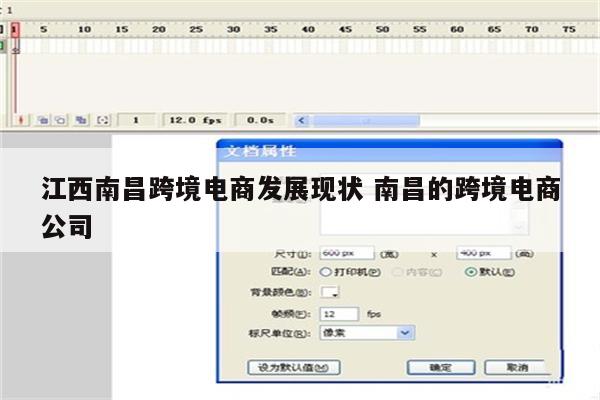Click the current frame number box

pos(136,120)
